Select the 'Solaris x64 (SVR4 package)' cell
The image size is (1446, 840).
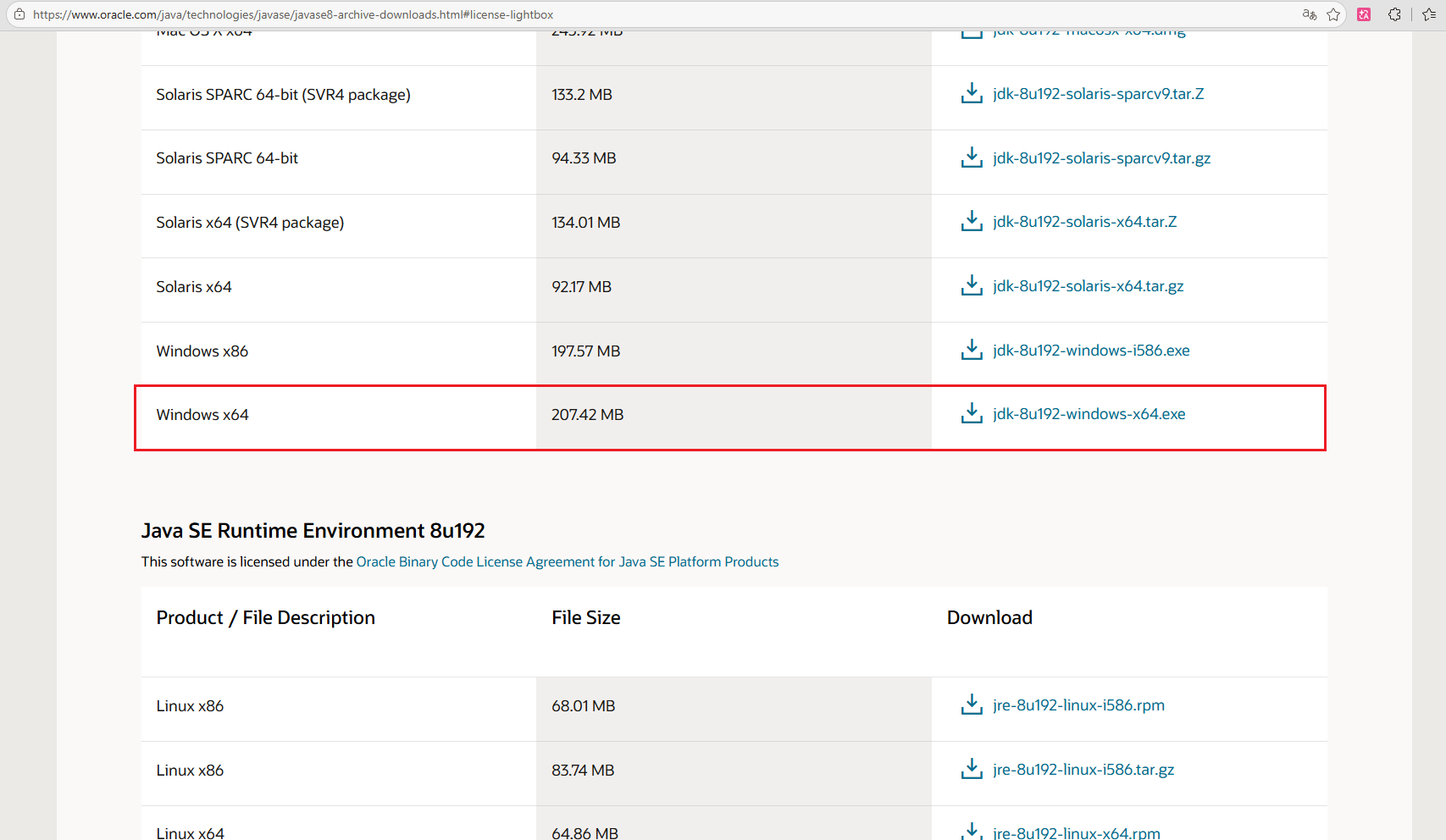pos(250,223)
